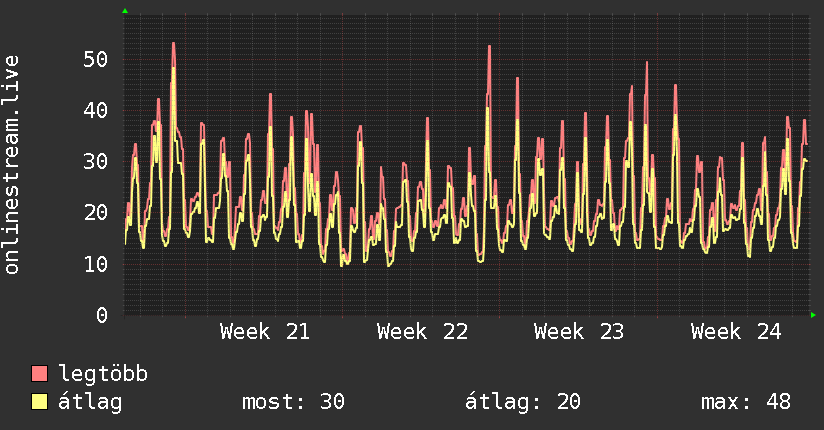
Task: Select the átlag legend label
Action: tap(90, 402)
